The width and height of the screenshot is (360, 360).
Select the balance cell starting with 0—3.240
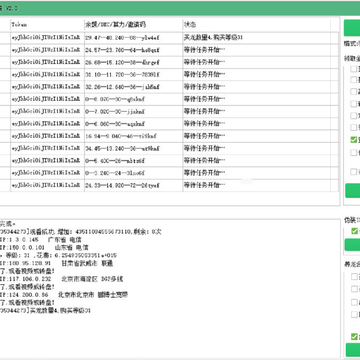(x=133, y=173)
